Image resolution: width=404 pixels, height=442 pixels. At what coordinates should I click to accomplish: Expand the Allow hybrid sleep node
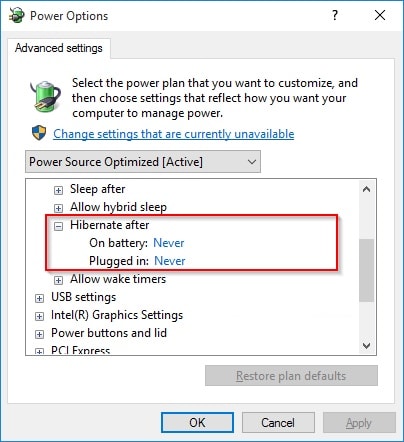[58, 208]
